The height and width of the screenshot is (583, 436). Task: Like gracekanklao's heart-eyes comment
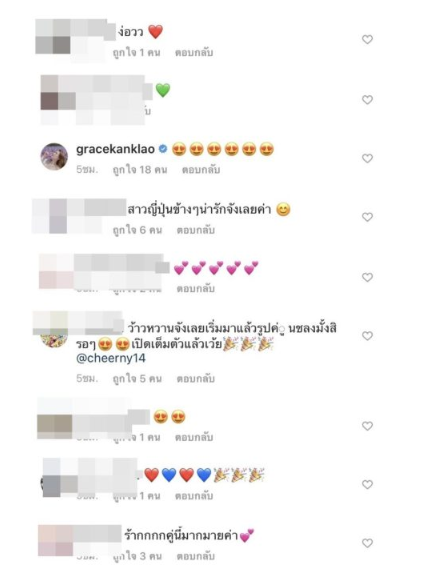pyautogui.click(x=367, y=158)
